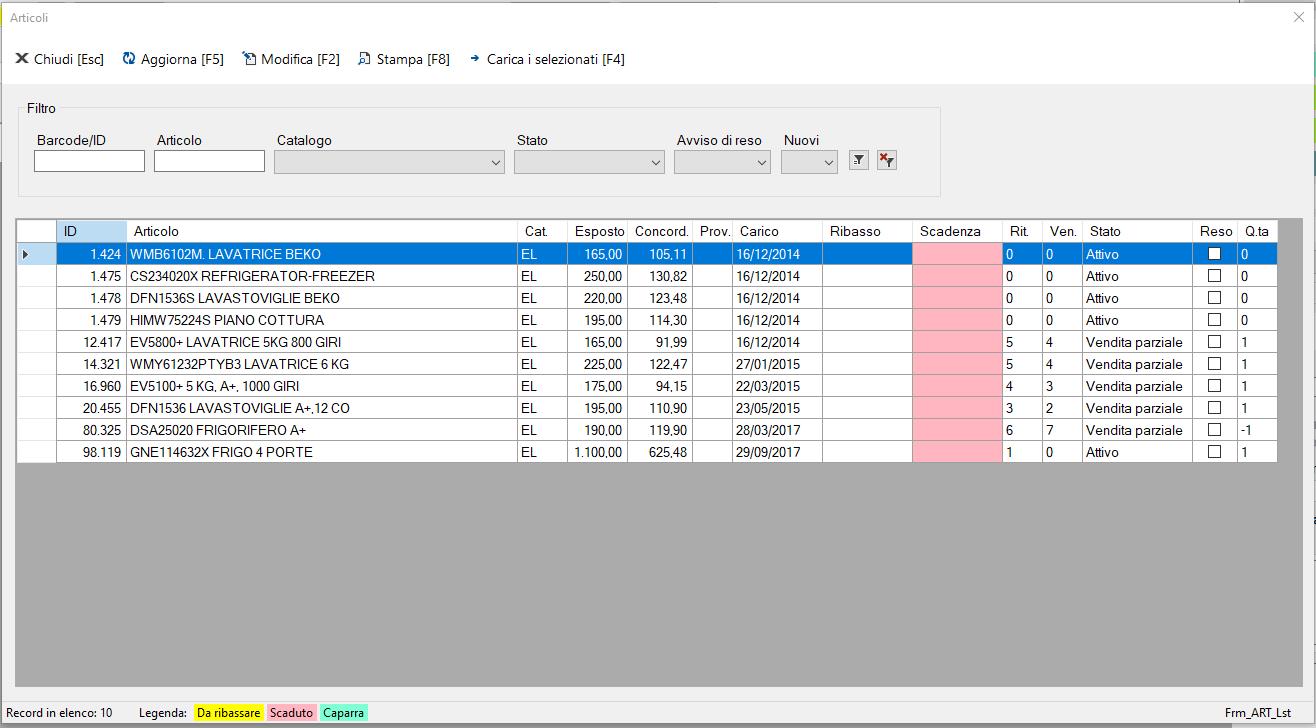Select row DSA25020 FRIGORIFERO A+

click(x=647, y=430)
